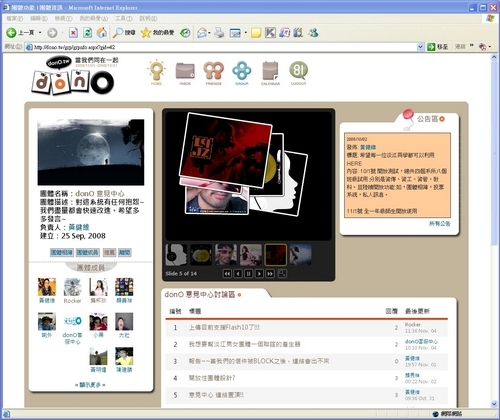Expand the toolbar chevron next to 連結
This screenshot has width=500, height=420.
(x=472, y=46)
